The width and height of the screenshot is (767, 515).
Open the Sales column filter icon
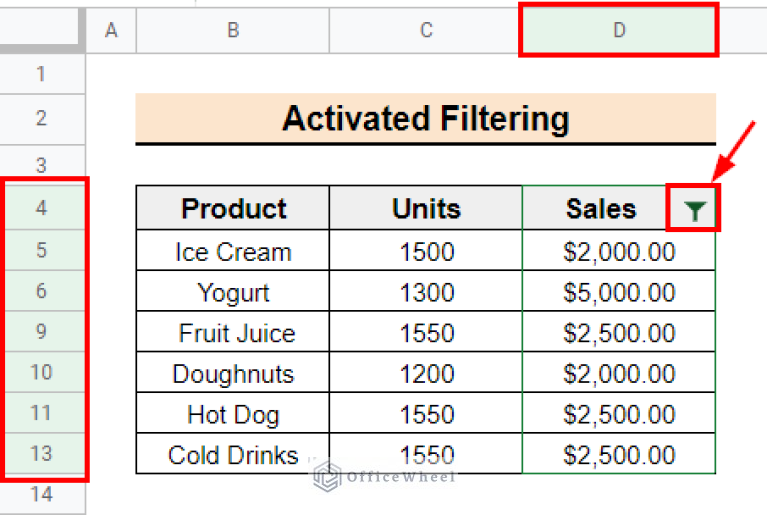pyautogui.click(x=694, y=211)
